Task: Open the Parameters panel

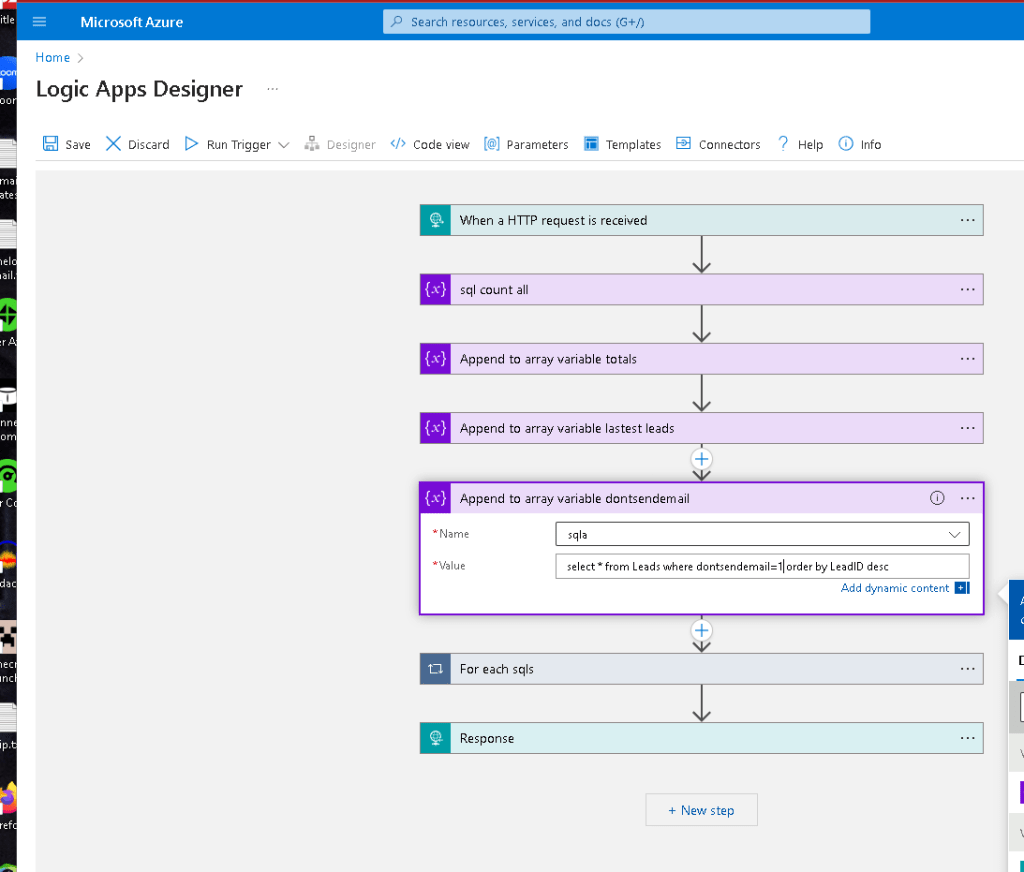Action: 526,144
